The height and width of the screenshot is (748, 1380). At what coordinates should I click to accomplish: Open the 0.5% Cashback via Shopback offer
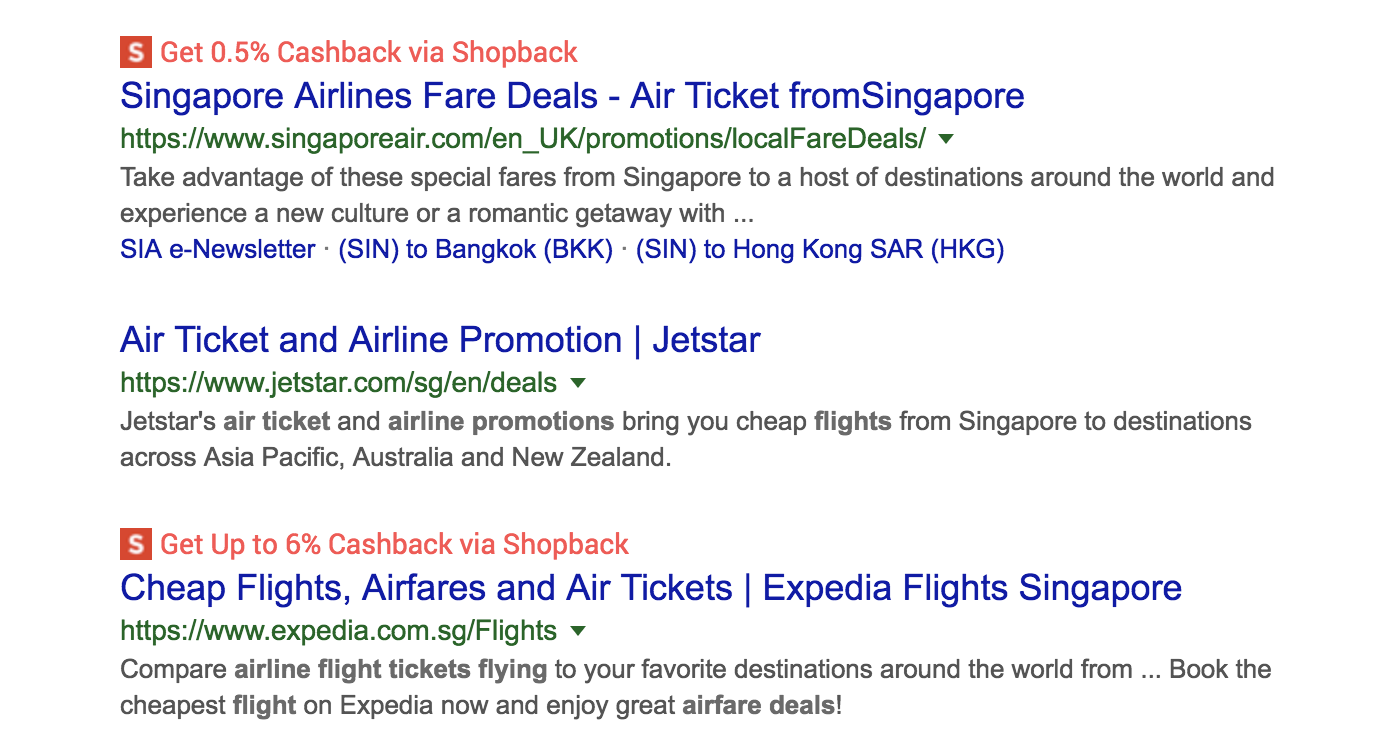tap(369, 52)
